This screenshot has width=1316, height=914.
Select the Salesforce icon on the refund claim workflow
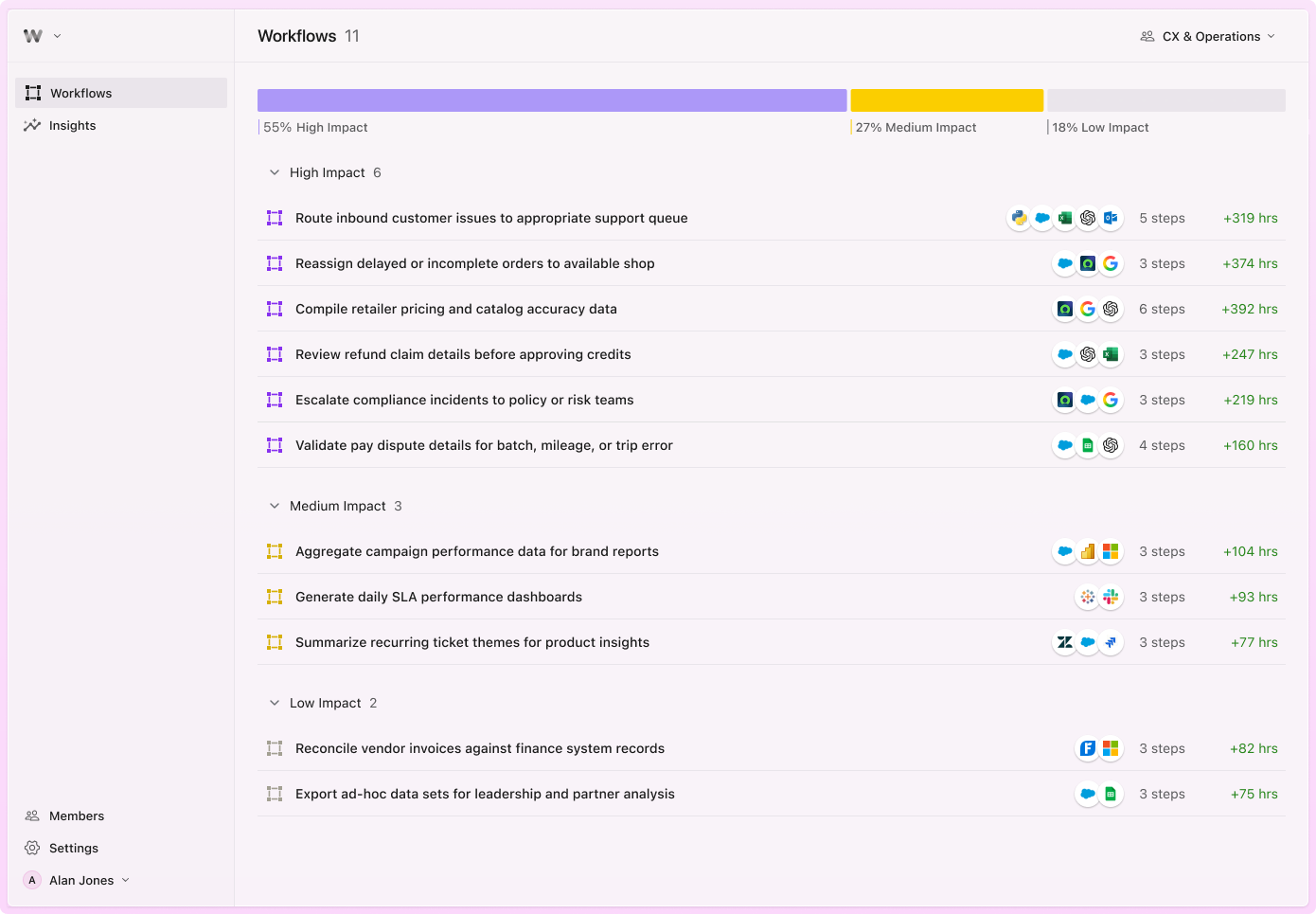(x=1065, y=354)
